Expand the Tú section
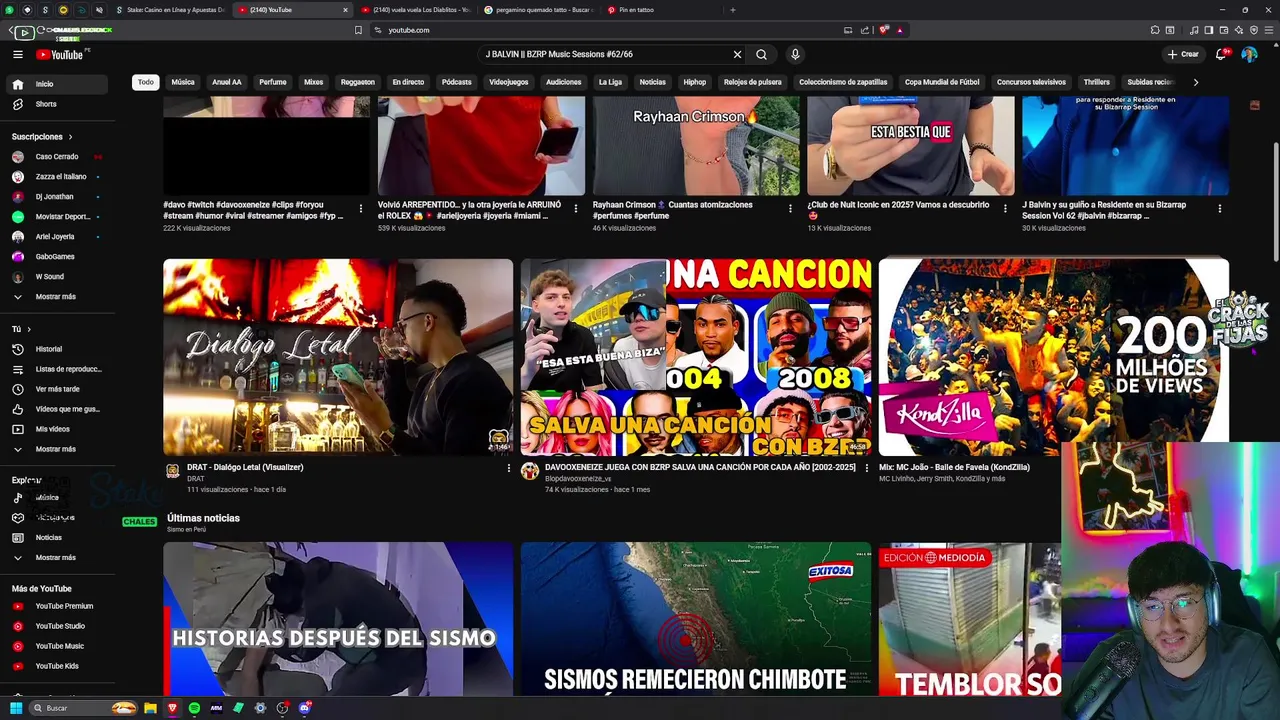This screenshot has height=720, width=1280. point(21,329)
